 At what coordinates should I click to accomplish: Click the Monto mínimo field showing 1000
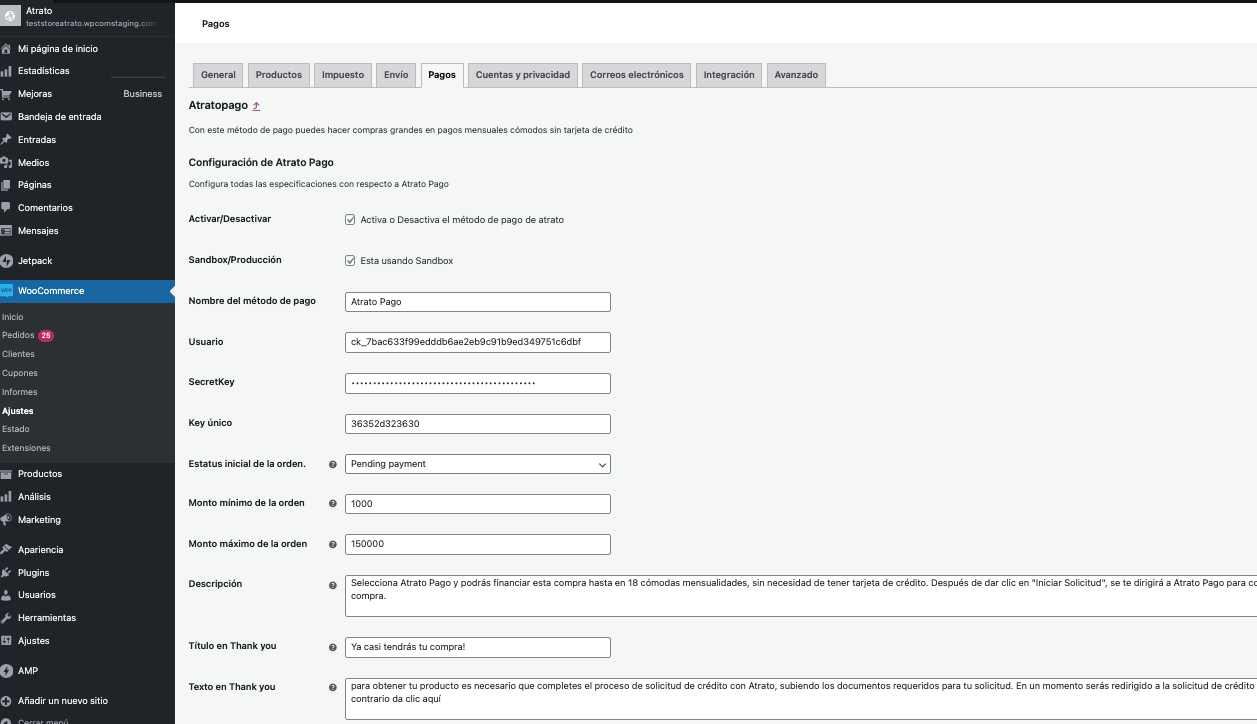pyautogui.click(x=478, y=504)
